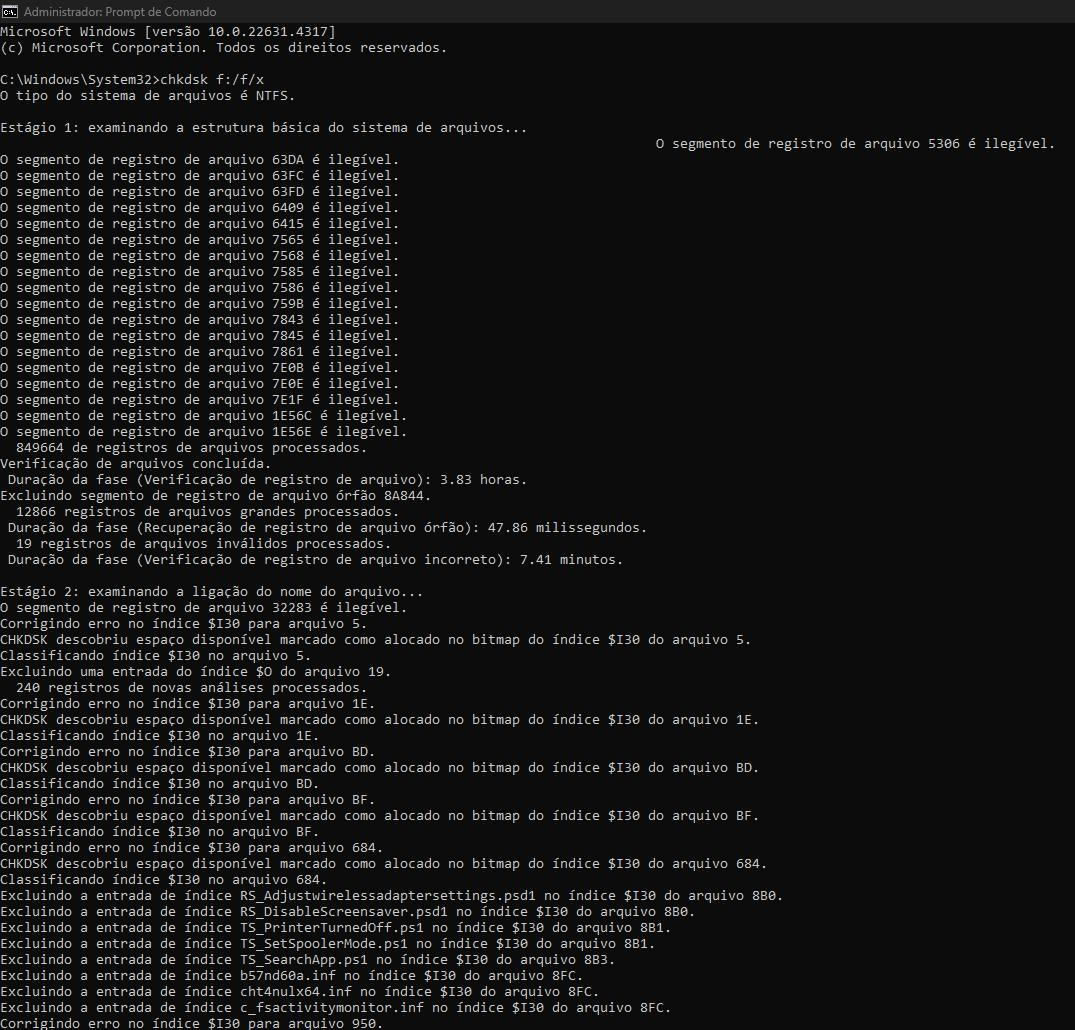The image size is (1075, 1030).
Task: Click the line with arquivo 7585 é ilegível
Action: pos(200,272)
